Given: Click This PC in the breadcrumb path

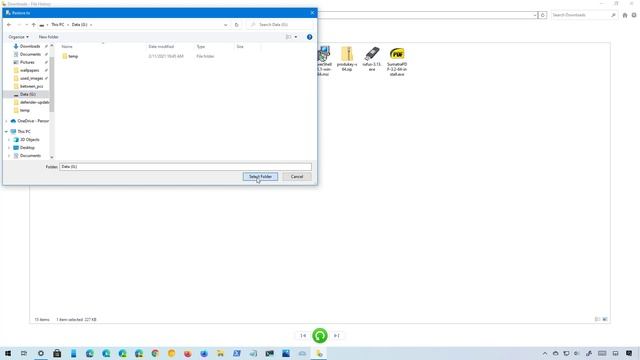Looking at the screenshot, I should click(58, 25).
